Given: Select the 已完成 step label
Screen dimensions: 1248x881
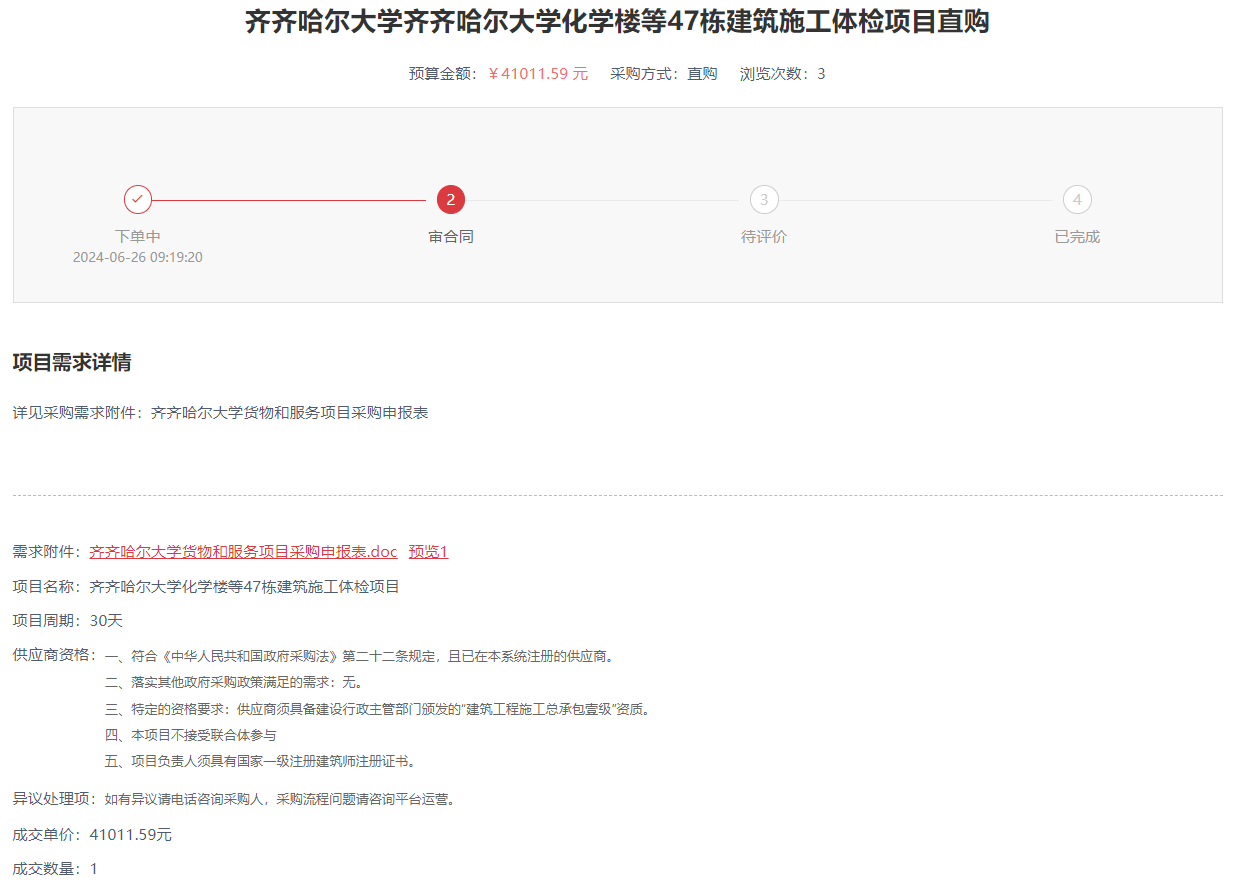Looking at the screenshot, I should (1077, 237).
